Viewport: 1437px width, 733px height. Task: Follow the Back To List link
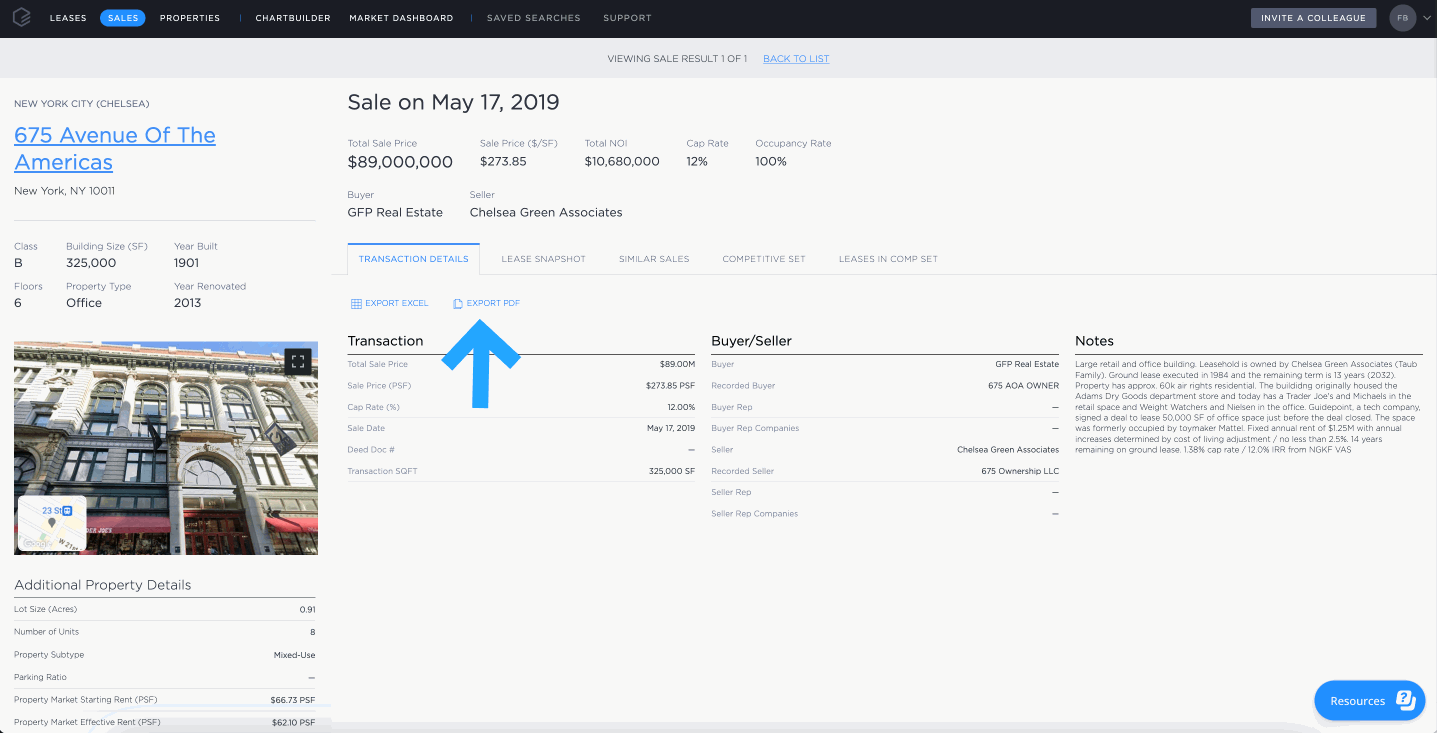point(796,59)
